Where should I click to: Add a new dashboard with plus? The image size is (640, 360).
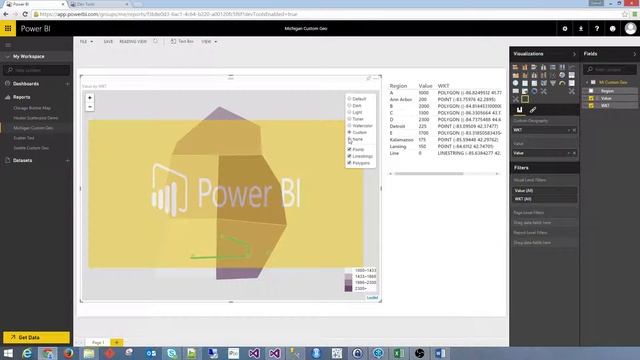pyautogui.click(x=67, y=84)
